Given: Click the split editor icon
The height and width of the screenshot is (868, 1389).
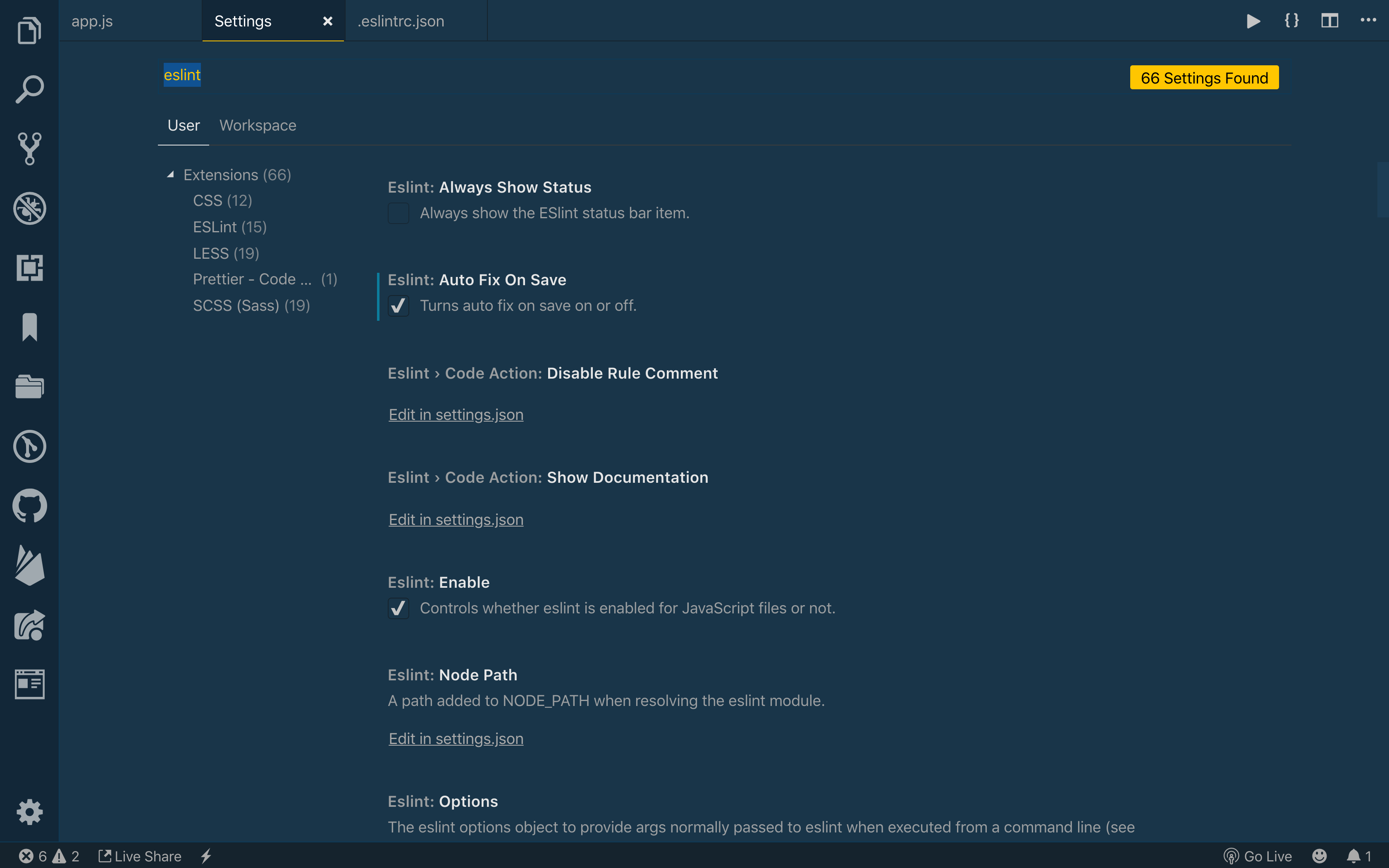Looking at the screenshot, I should click(x=1329, y=21).
